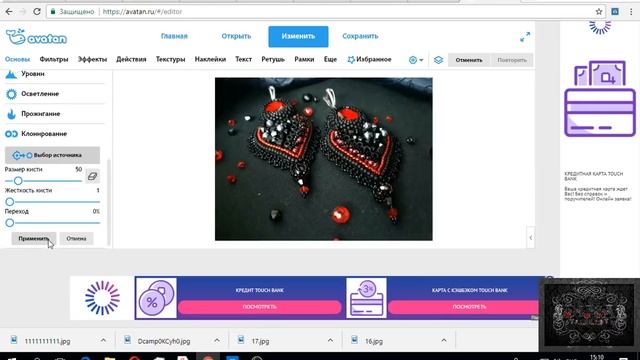
Task: Expand options for DcampOKCyh0.jpg download
Action: pyautogui.click(x=217, y=340)
